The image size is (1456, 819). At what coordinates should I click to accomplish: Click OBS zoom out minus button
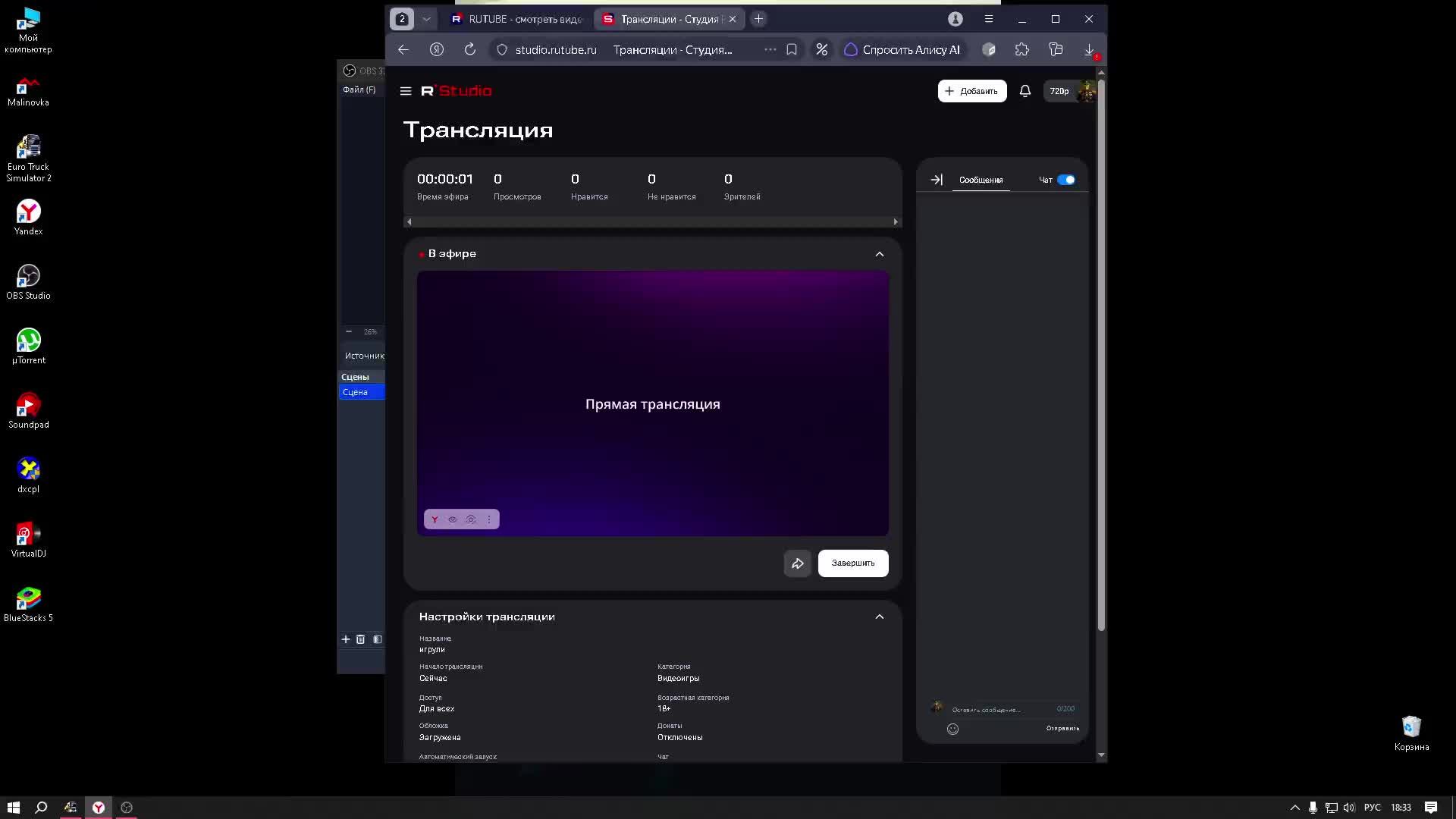pos(349,331)
